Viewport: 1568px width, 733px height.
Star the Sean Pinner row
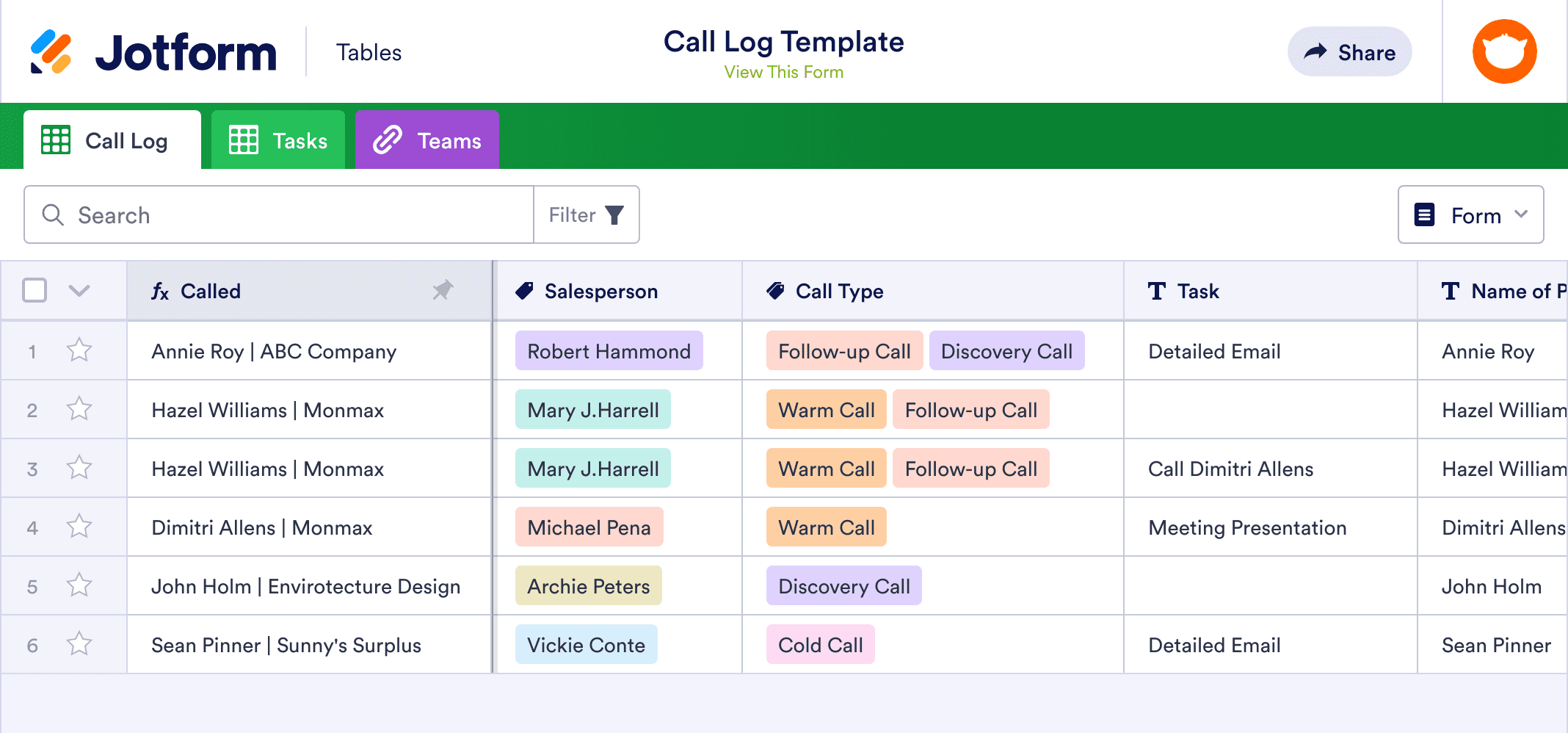click(79, 644)
